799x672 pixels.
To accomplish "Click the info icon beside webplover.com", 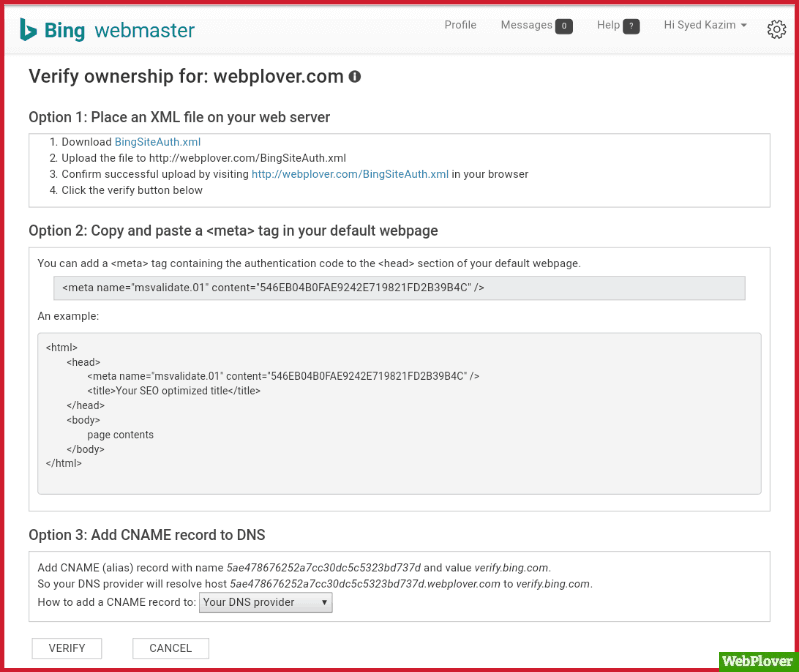I will coord(355,77).
